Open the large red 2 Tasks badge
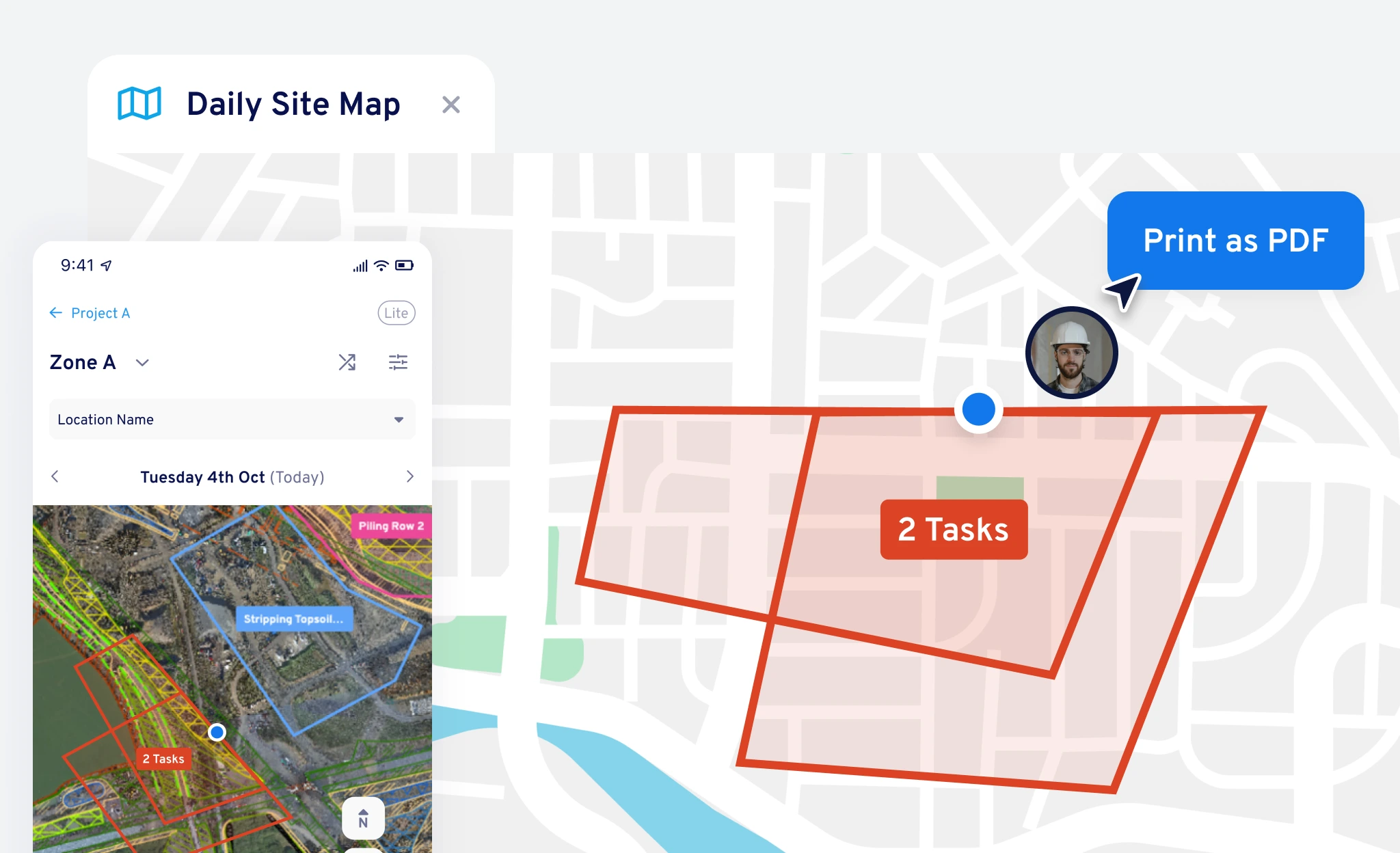 (x=954, y=530)
